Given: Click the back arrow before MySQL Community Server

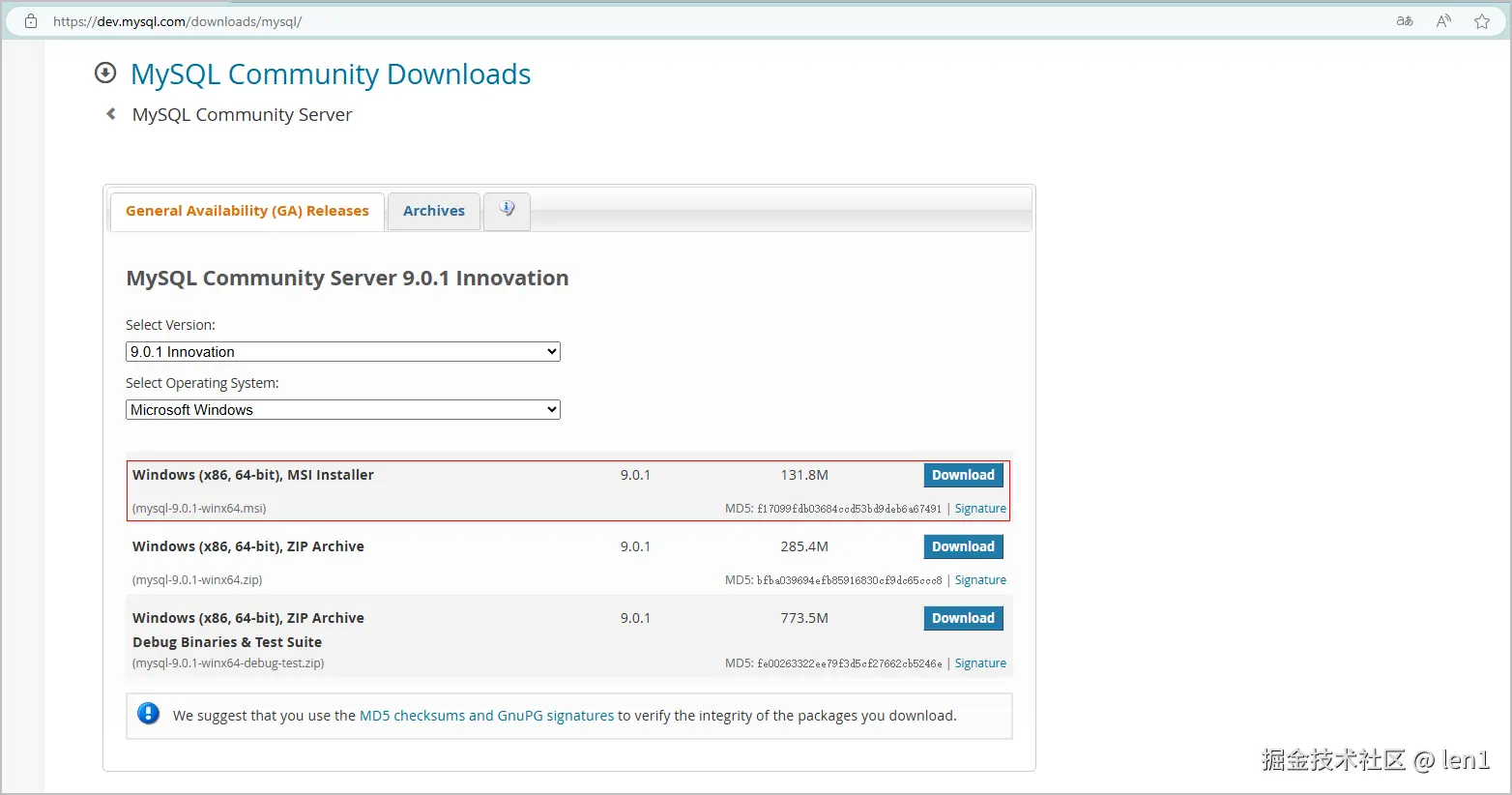Looking at the screenshot, I should [x=111, y=114].
